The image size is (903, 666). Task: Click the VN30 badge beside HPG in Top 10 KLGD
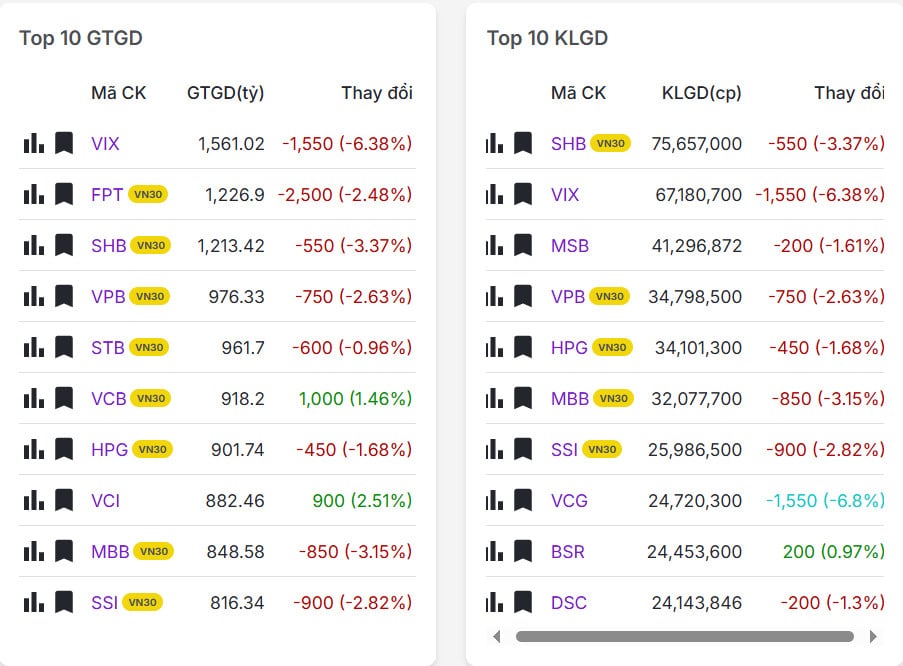click(612, 348)
